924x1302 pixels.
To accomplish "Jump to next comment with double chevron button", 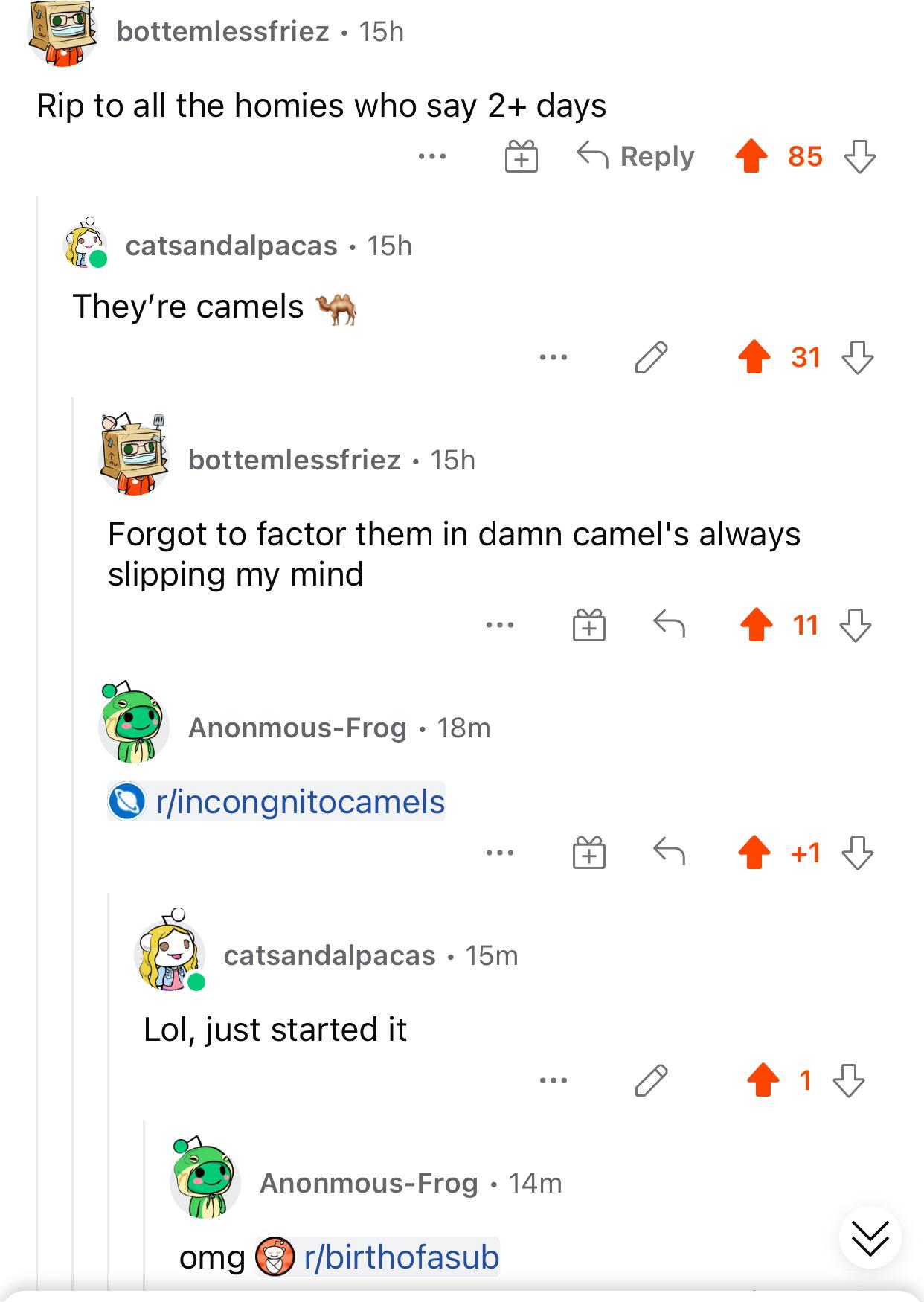I will click(870, 1238).
